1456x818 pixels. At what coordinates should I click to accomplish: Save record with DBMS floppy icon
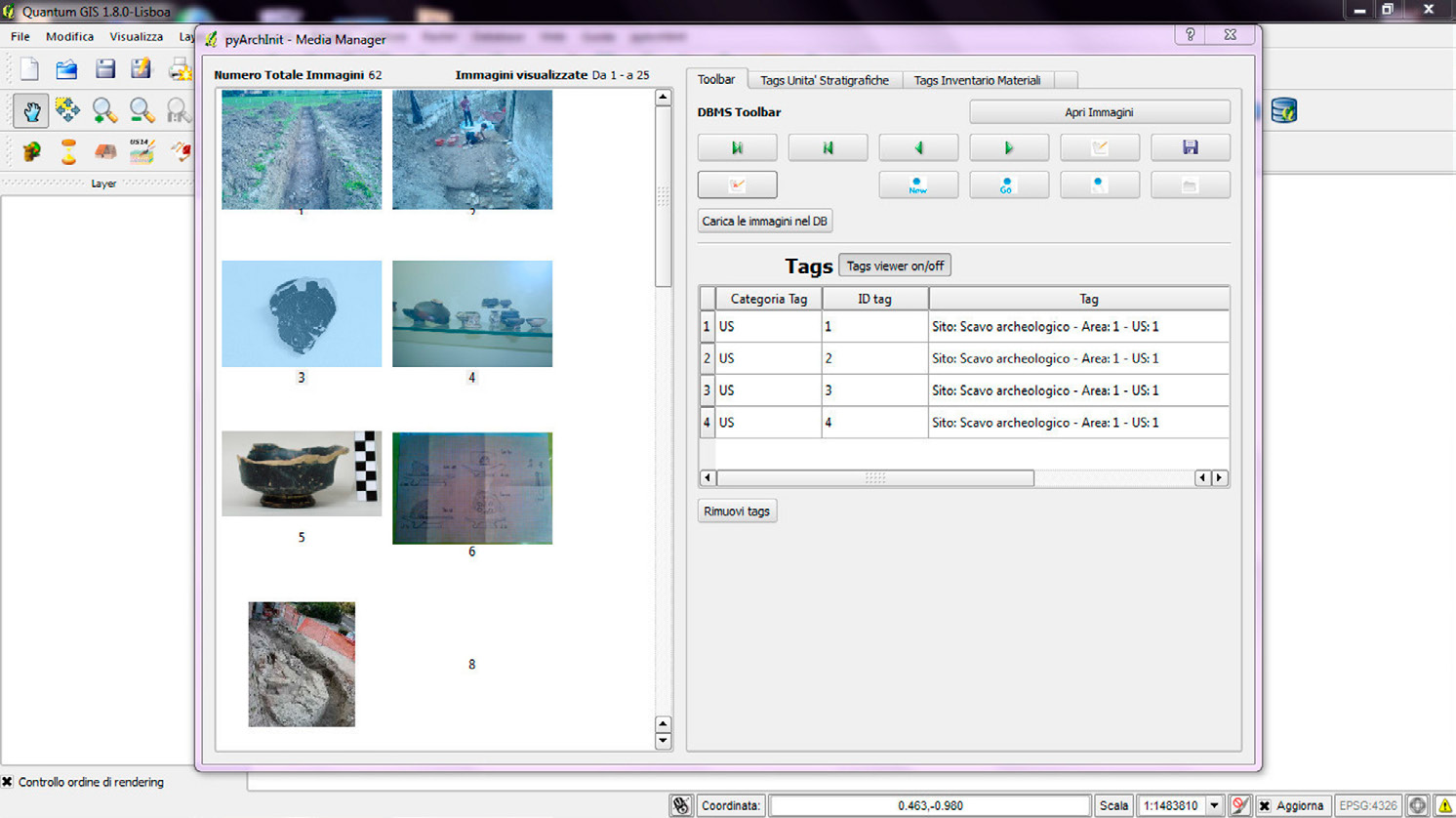pyautogui.click(x=1191, y=147)
